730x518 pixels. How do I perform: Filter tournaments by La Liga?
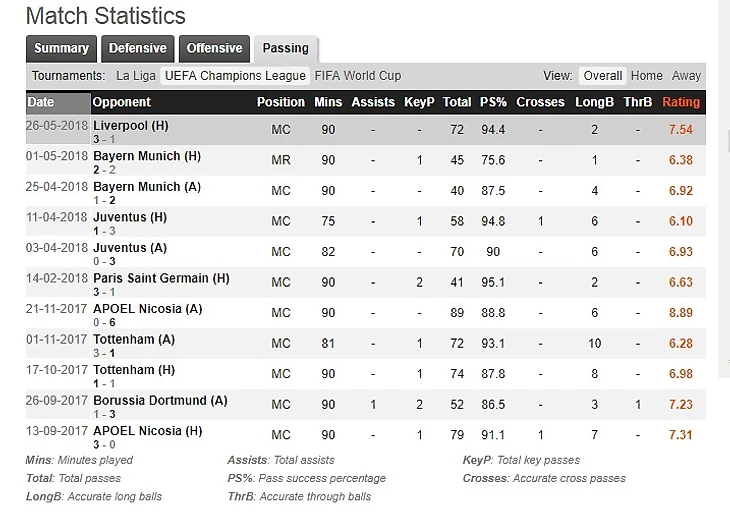click(135, 76)
